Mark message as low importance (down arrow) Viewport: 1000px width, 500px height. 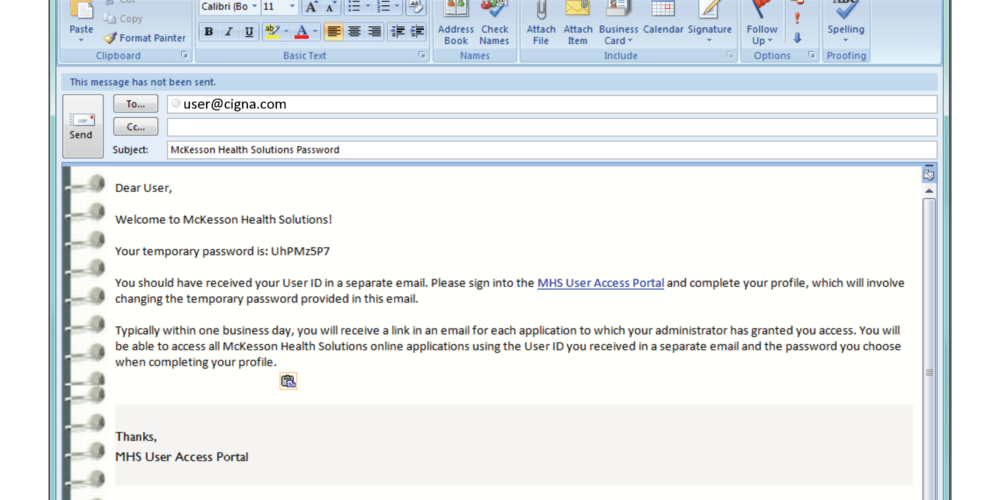point(797,38)
